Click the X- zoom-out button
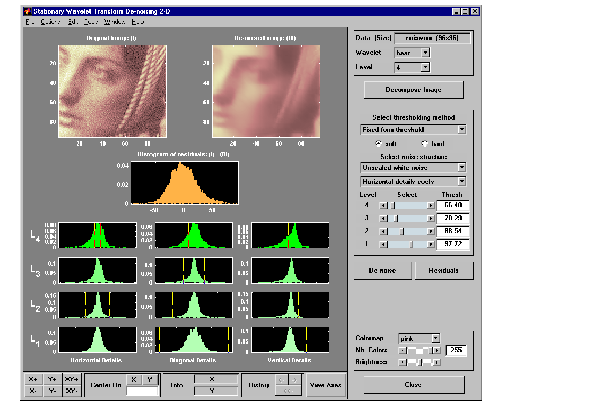The height and width of the screenshot is (416, 600). 32,389
